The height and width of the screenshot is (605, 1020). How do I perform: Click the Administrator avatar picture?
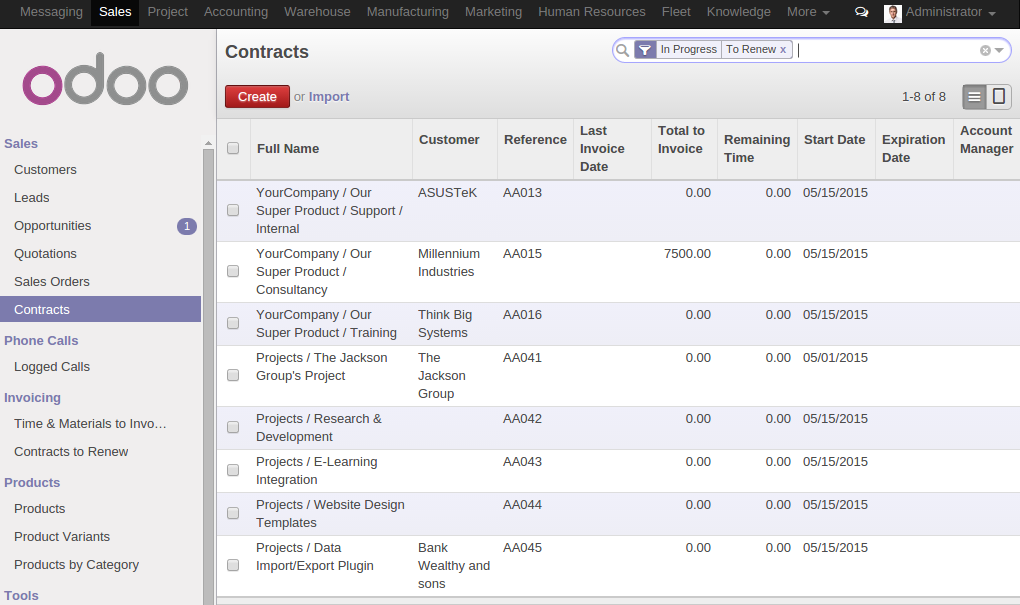892,13
